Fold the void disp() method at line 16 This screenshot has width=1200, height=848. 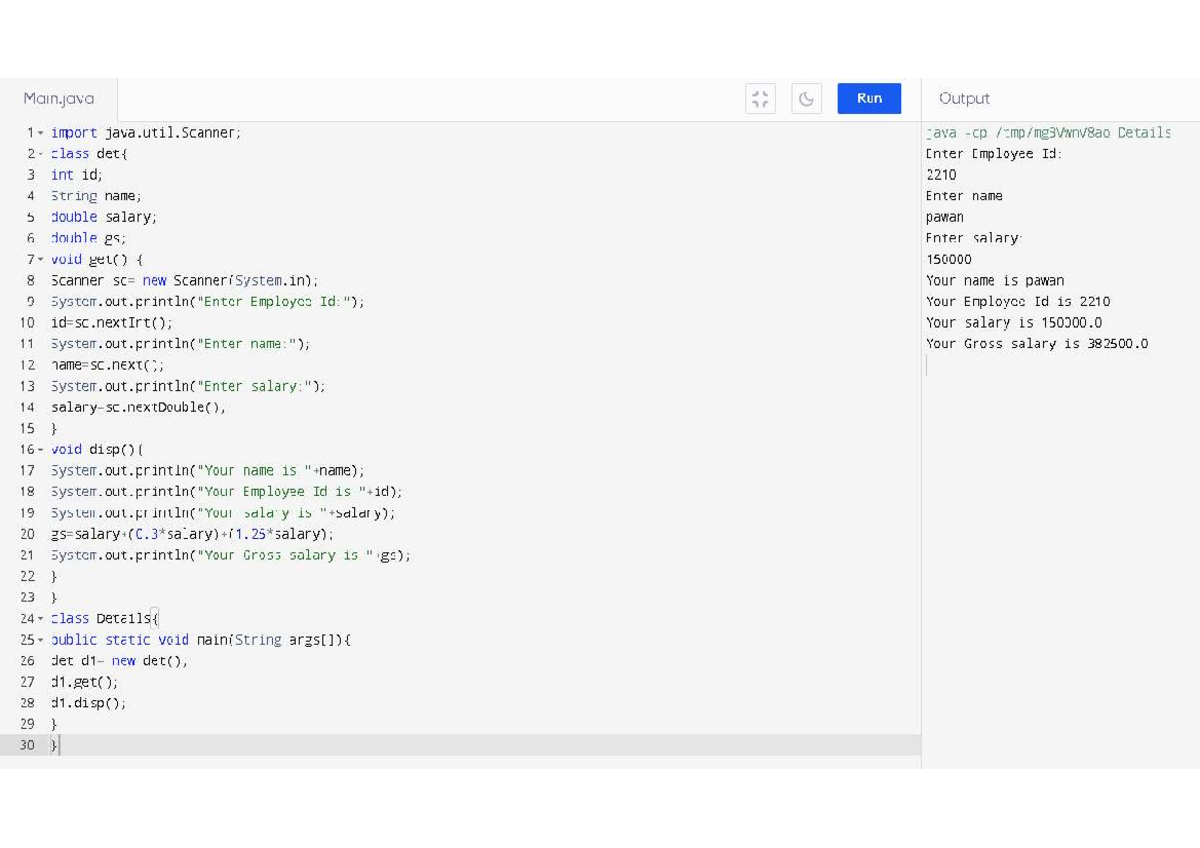click(40, 450)
